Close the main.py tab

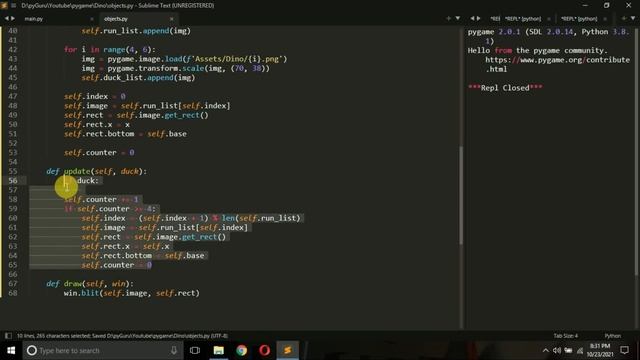91,19
